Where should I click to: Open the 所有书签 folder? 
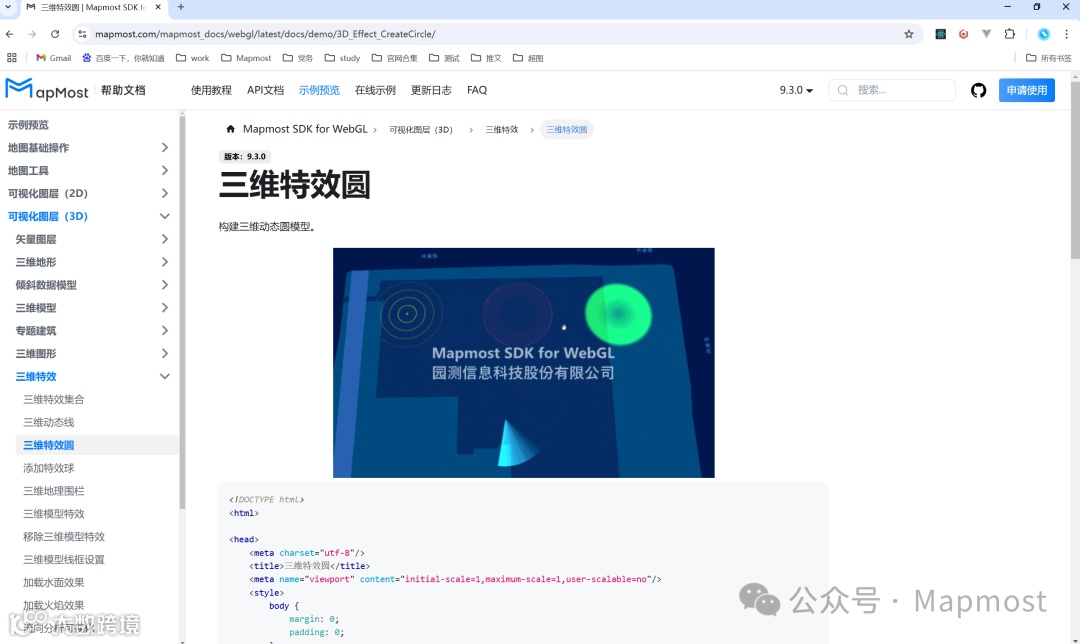pyautogui.click(x=1048, y=58)
